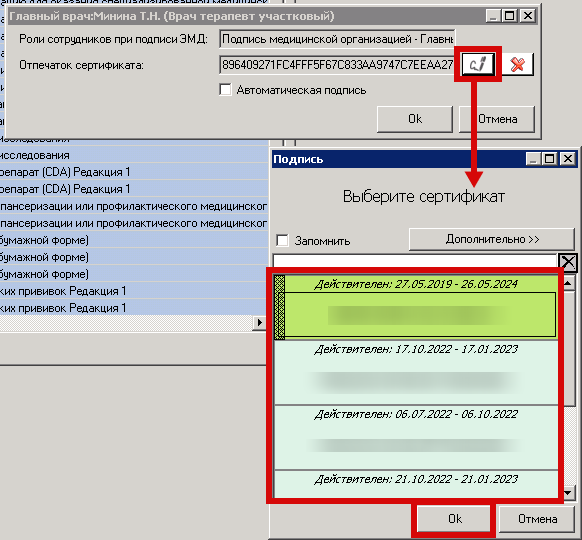Viewport: 582px width, 540px height.
Task: Clear the certificate search field with X
Action: (x=568, y=262)
